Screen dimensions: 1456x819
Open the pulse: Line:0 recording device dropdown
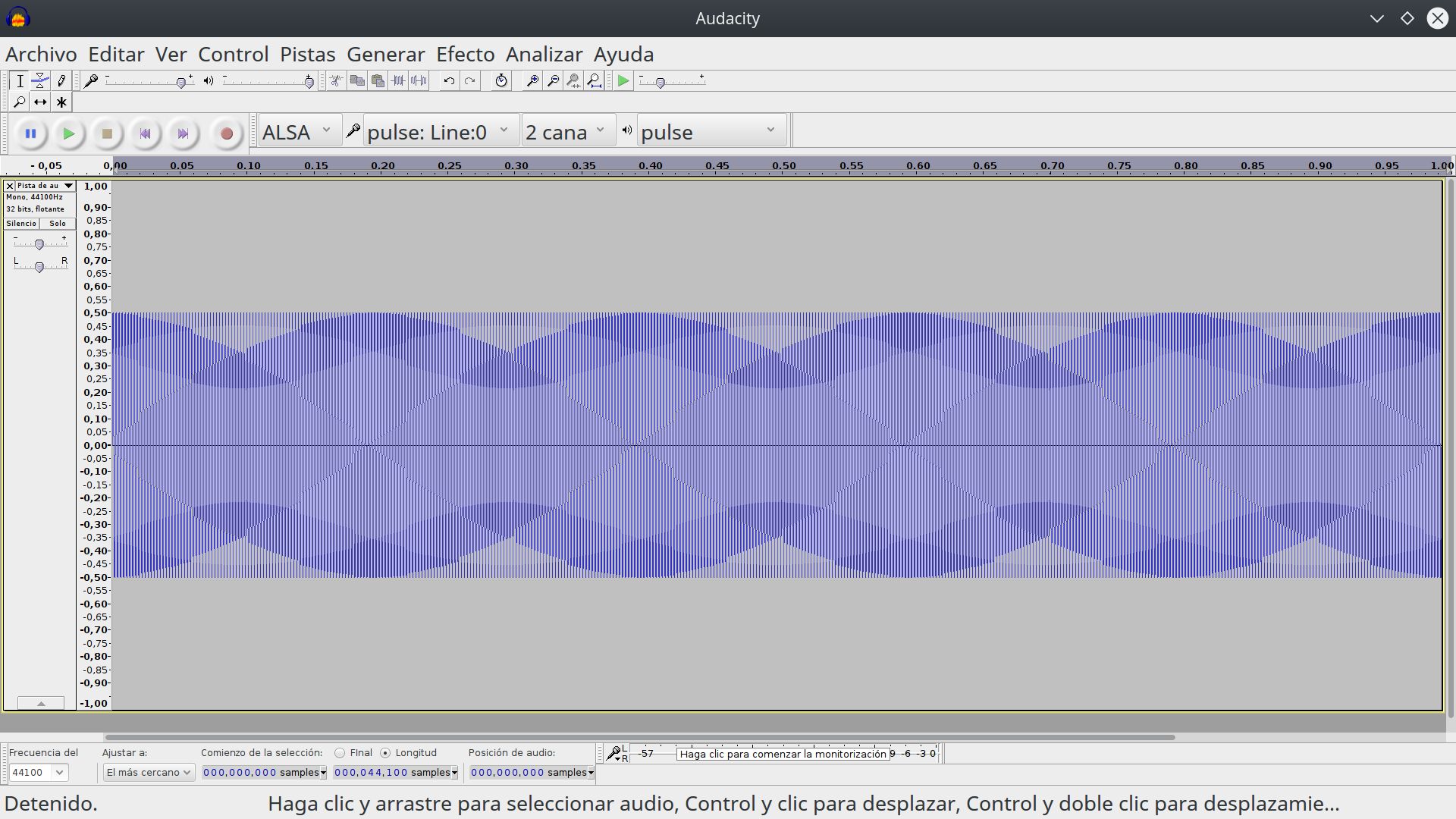pos(440,132)
